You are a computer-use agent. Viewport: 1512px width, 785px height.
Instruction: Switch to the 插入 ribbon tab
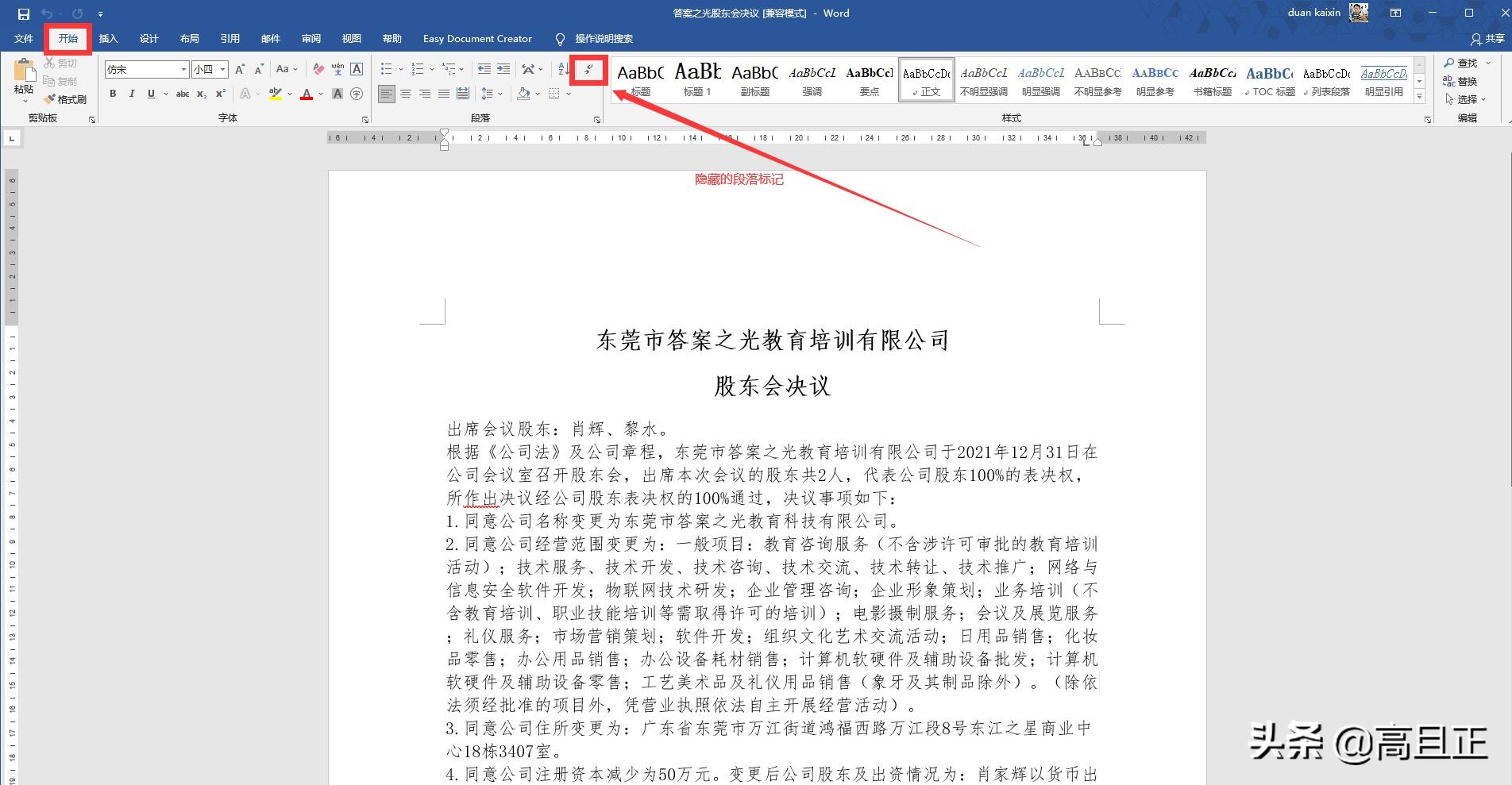(108, 38)
